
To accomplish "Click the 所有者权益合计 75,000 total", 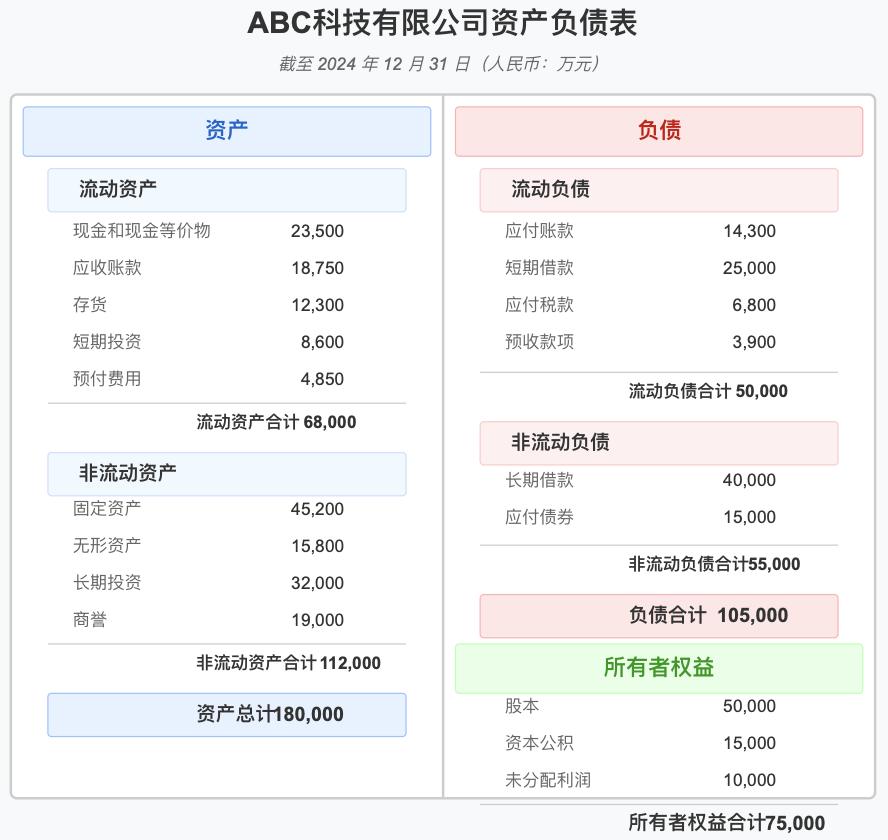I will (x=726, y=822).
